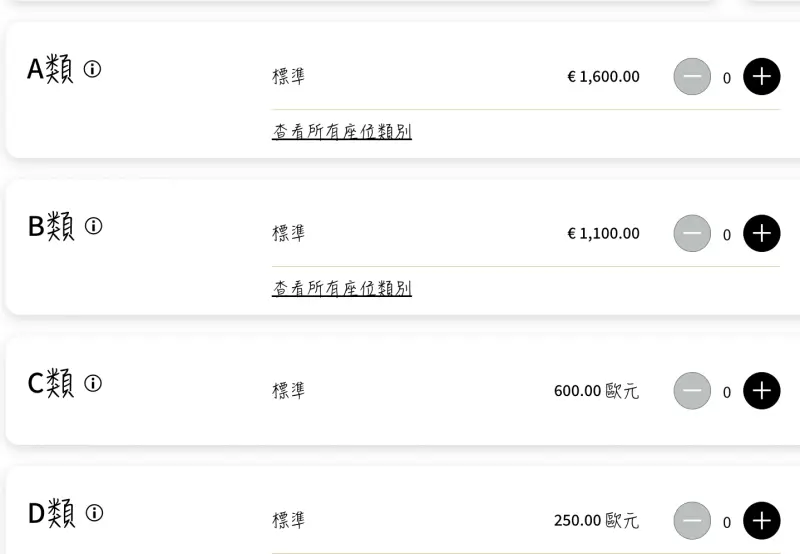This screenshot has width=800, height=554.
Task: Decrease D類 ticket quantity with minus button
Action: click(692, 521)
